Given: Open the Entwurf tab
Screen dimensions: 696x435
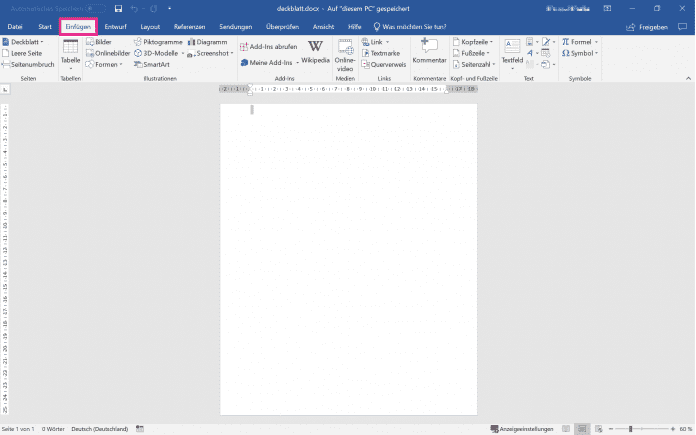Looking at the screenshot, I should click(x=115, y=26).
